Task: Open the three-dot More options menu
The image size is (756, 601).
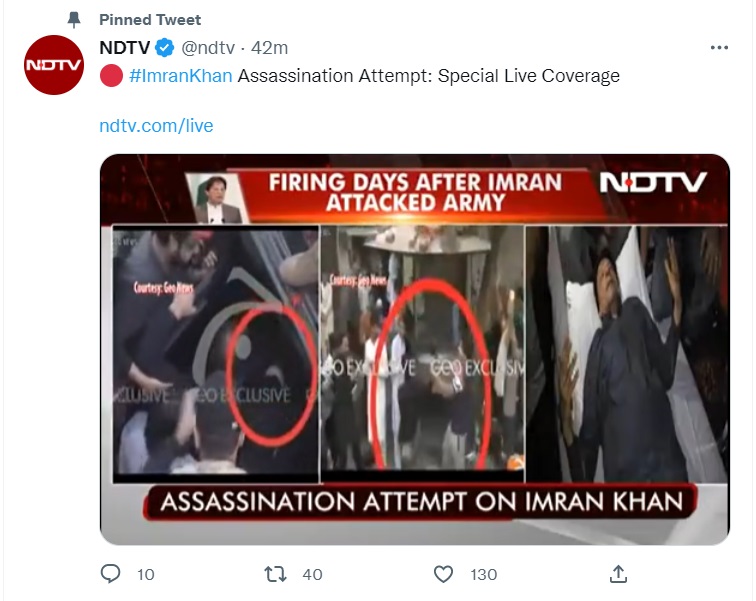Action: [719, 48]
